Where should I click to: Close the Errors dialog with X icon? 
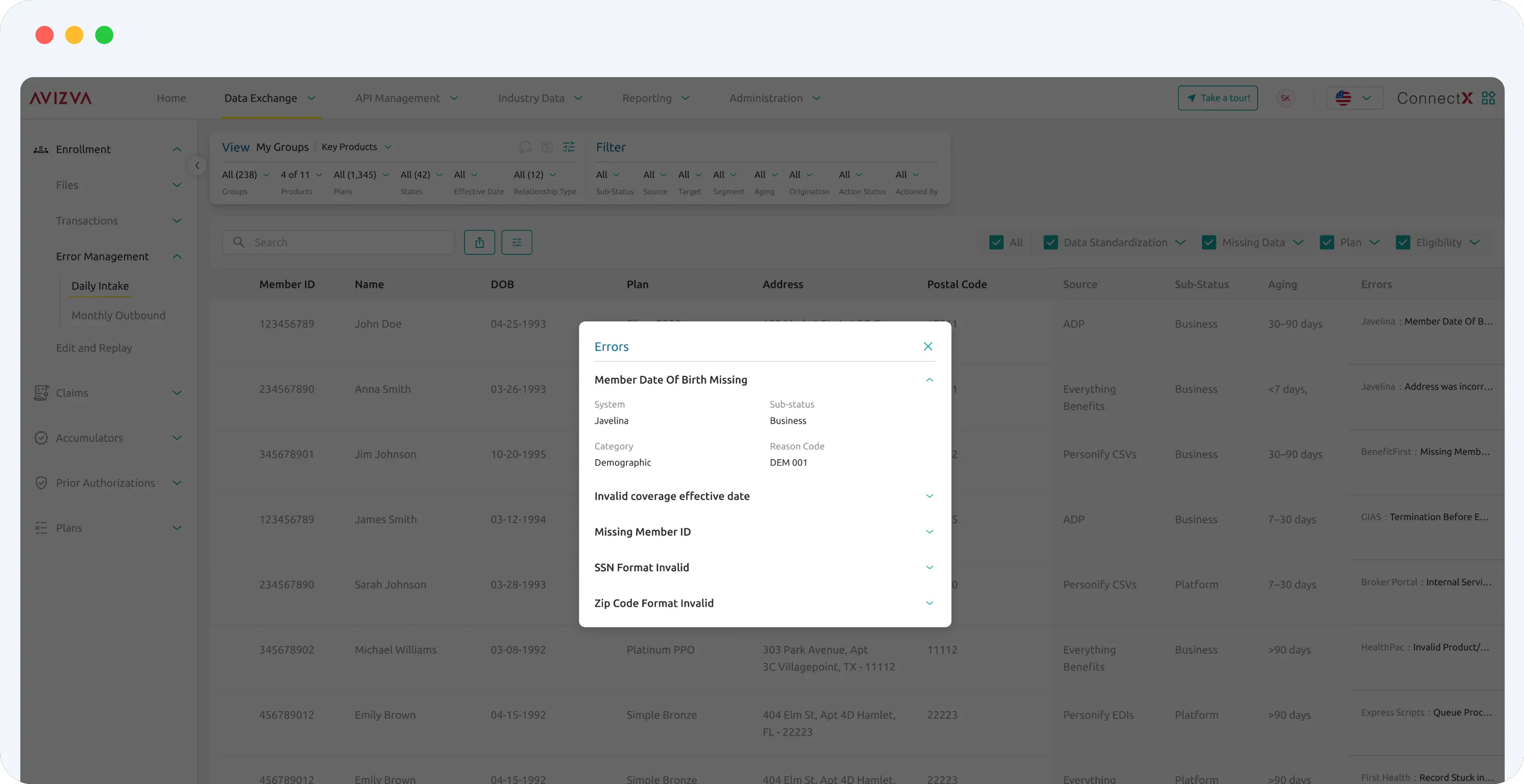(928, 347)
